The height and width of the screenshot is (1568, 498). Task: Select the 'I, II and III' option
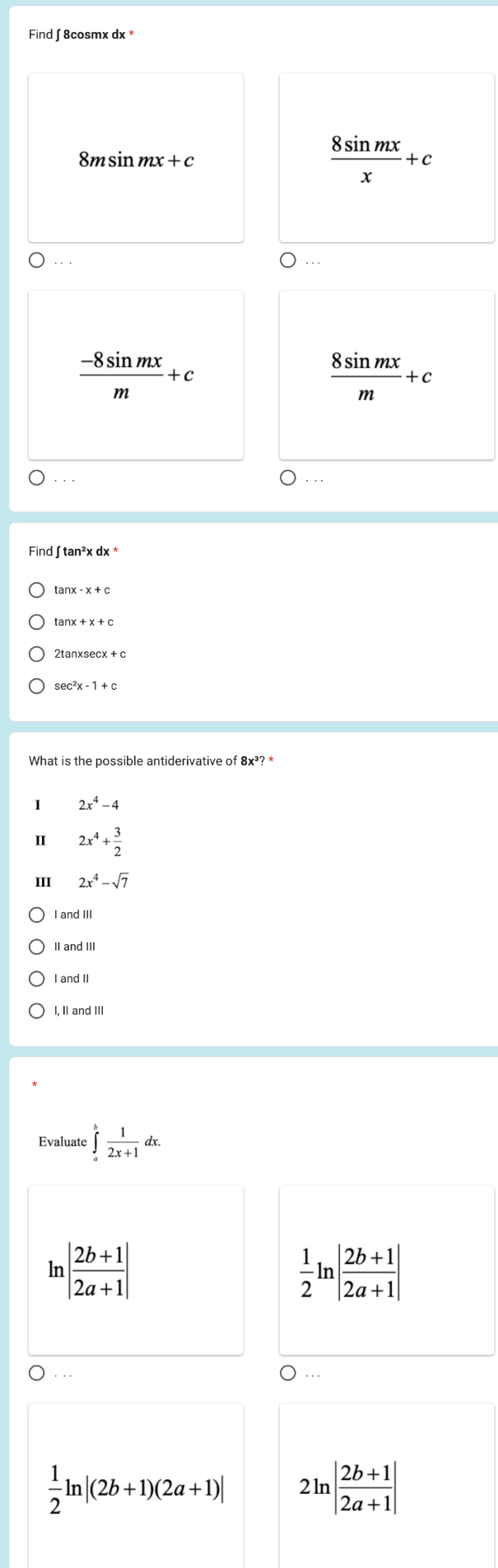pyautogui.click(x=37, y=1011)
